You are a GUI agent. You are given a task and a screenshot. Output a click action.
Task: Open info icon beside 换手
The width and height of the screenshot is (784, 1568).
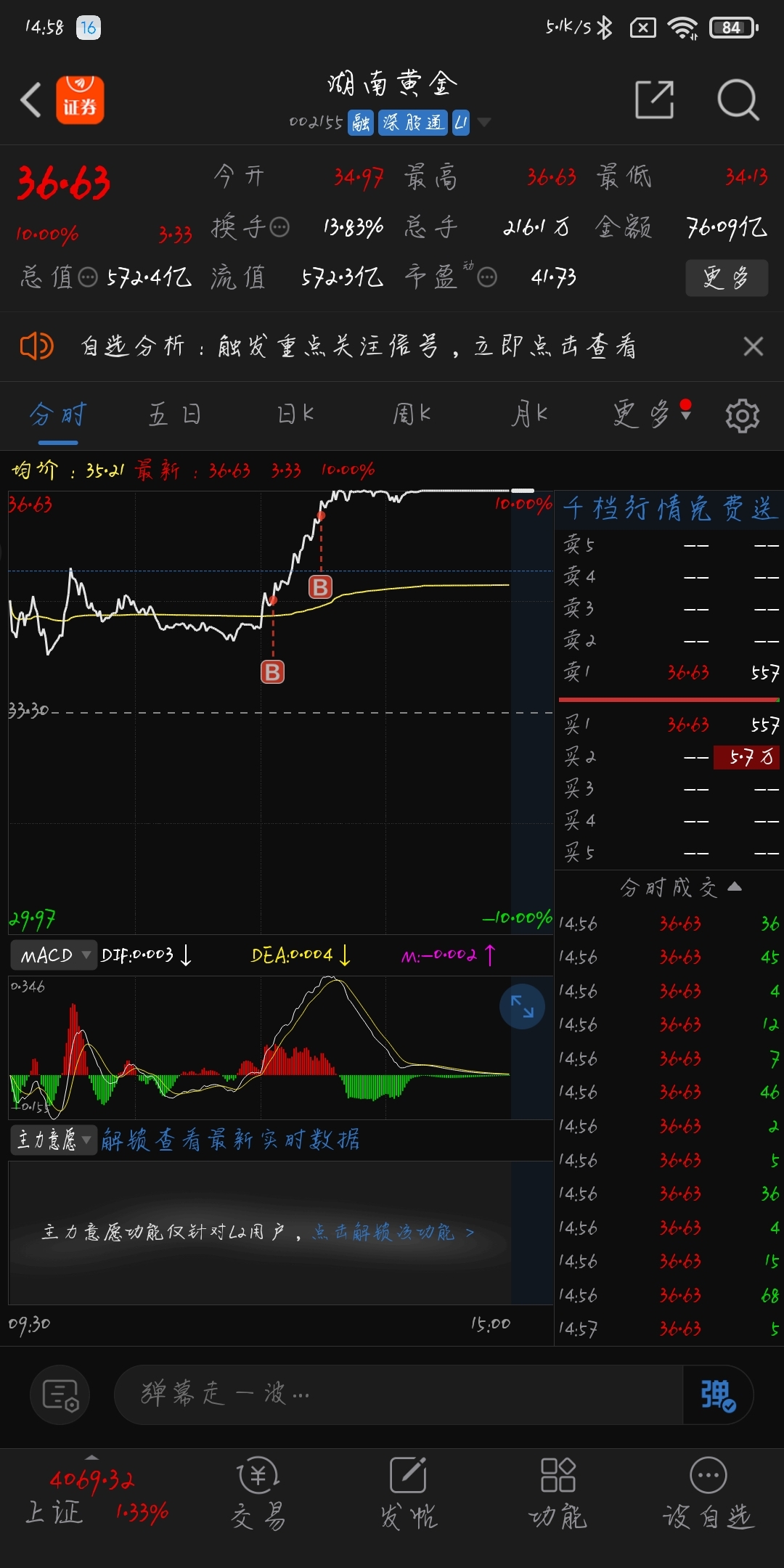[279, 227]
